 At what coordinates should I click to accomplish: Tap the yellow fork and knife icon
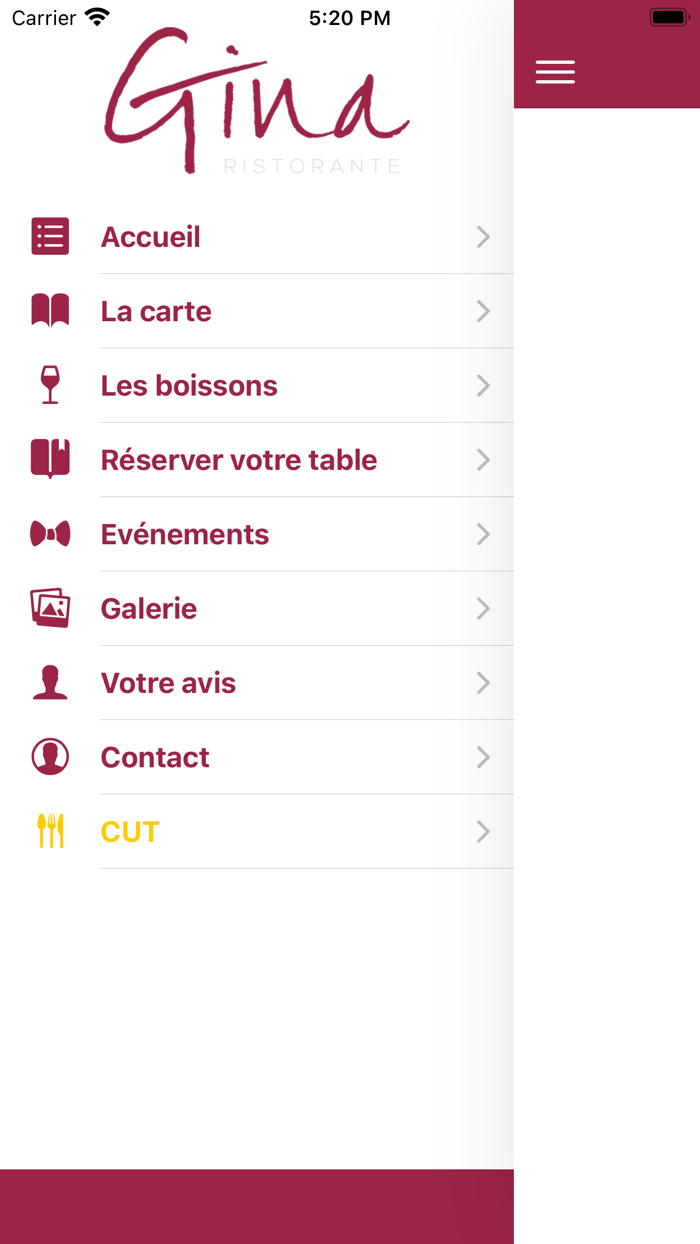click(x=50, y=831)
